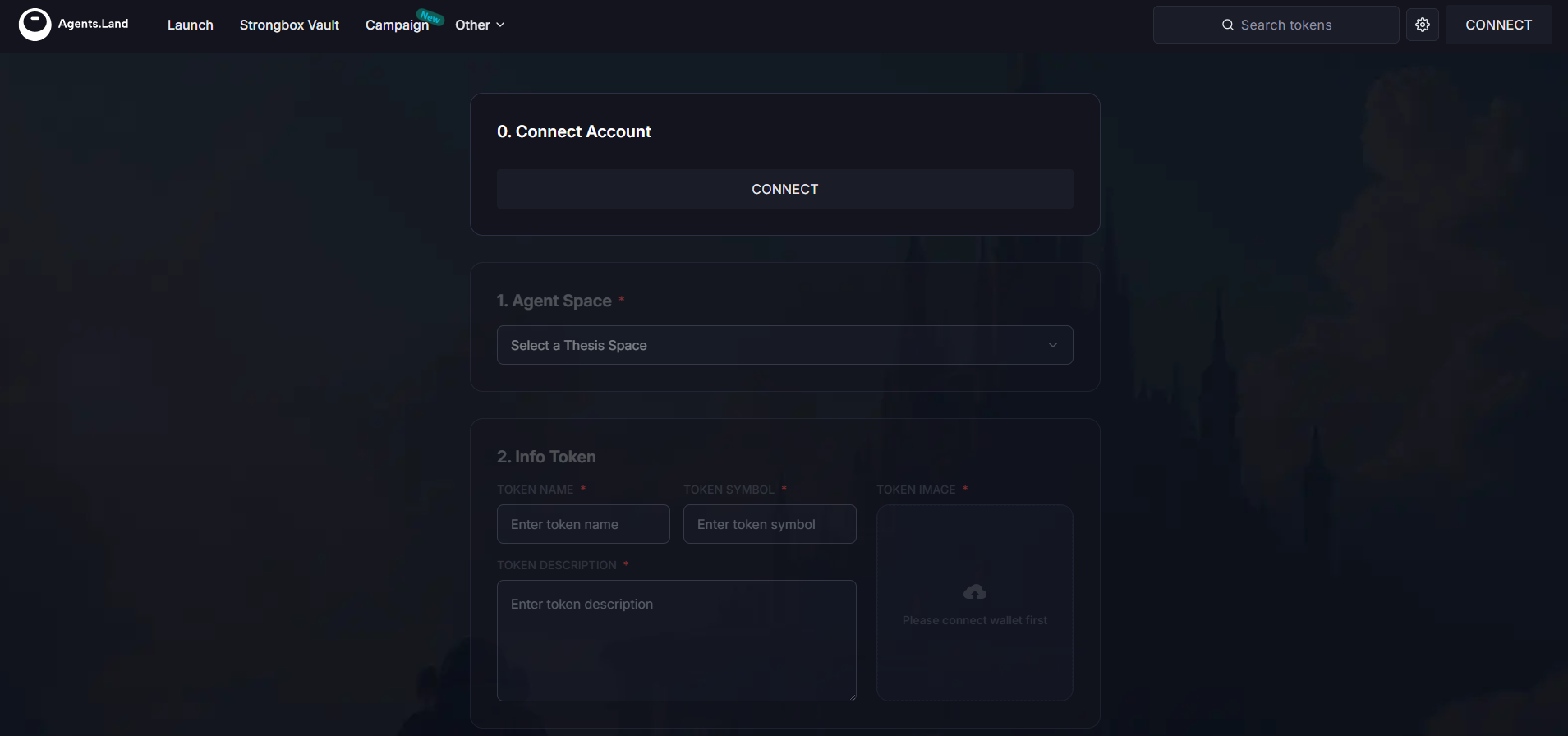1568x736 pixels.
Task: Click the Enter token symbol field
Action: (770, 524)
